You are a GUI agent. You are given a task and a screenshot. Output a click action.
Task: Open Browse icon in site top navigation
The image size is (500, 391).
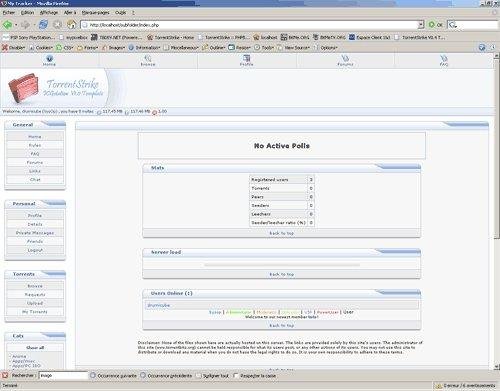pos(148,58)
